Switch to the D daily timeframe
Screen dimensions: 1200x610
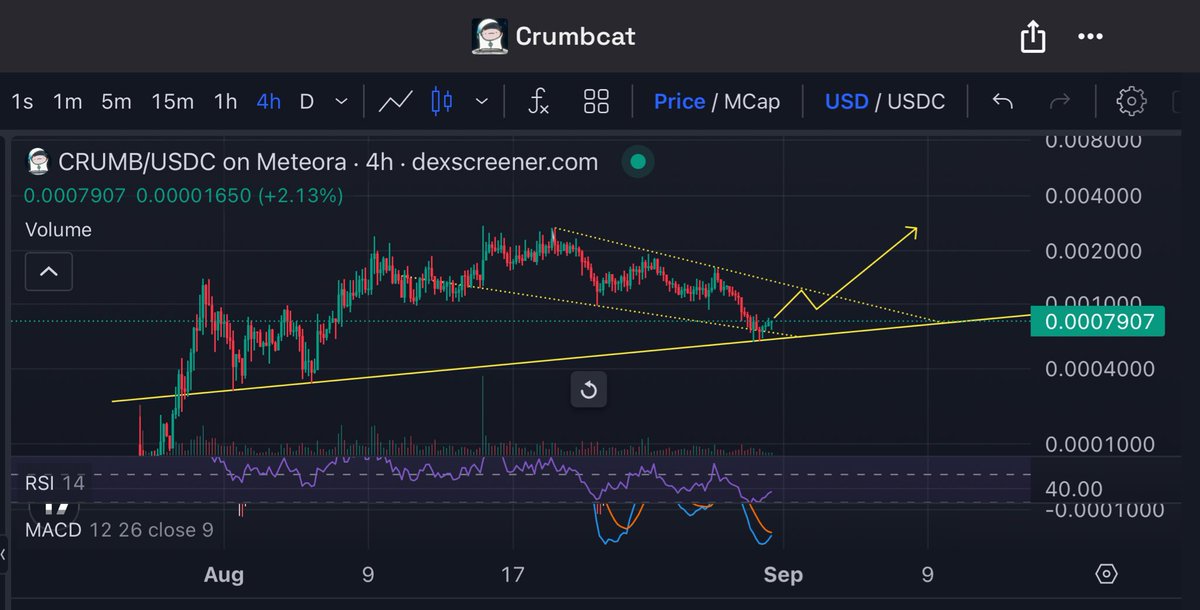307,101
